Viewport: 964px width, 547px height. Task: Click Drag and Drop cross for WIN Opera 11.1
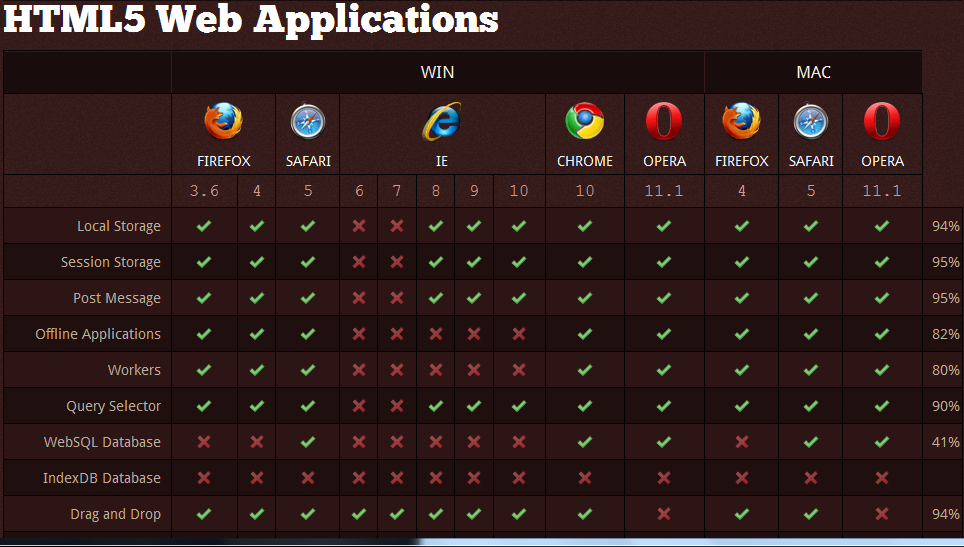point(664,514)
